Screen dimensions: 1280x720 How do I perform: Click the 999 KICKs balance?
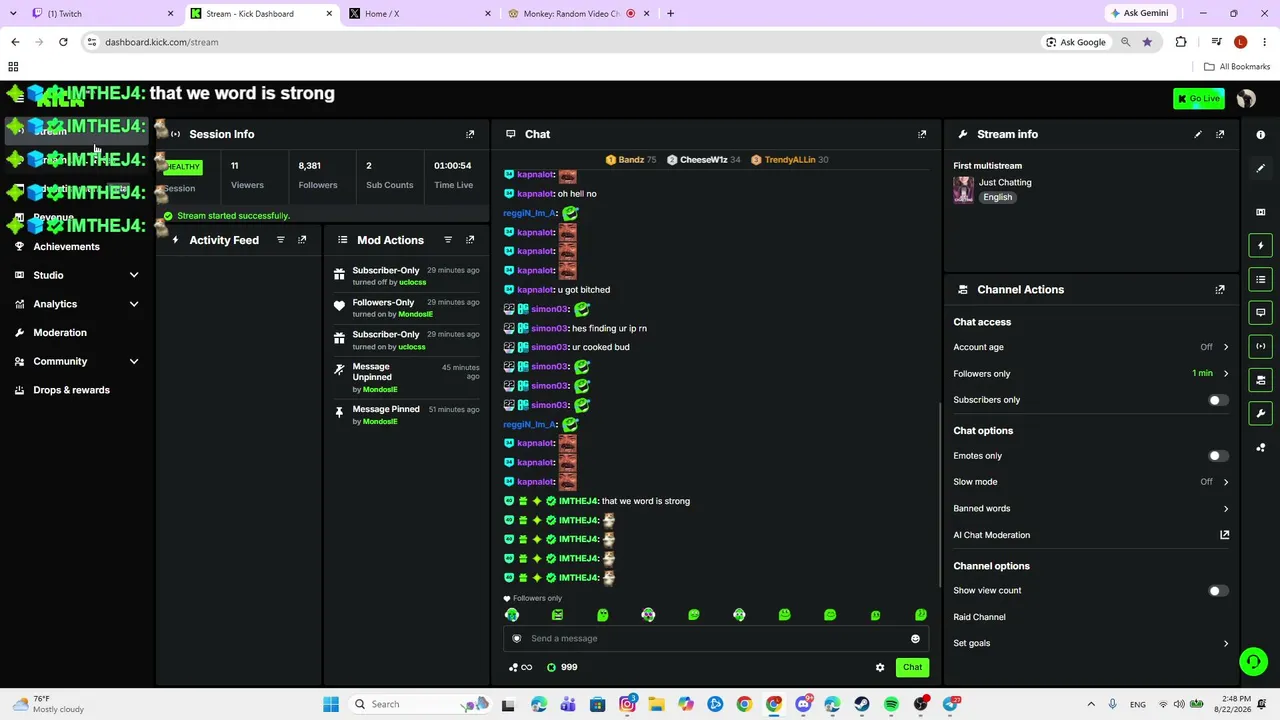(562, 667)
